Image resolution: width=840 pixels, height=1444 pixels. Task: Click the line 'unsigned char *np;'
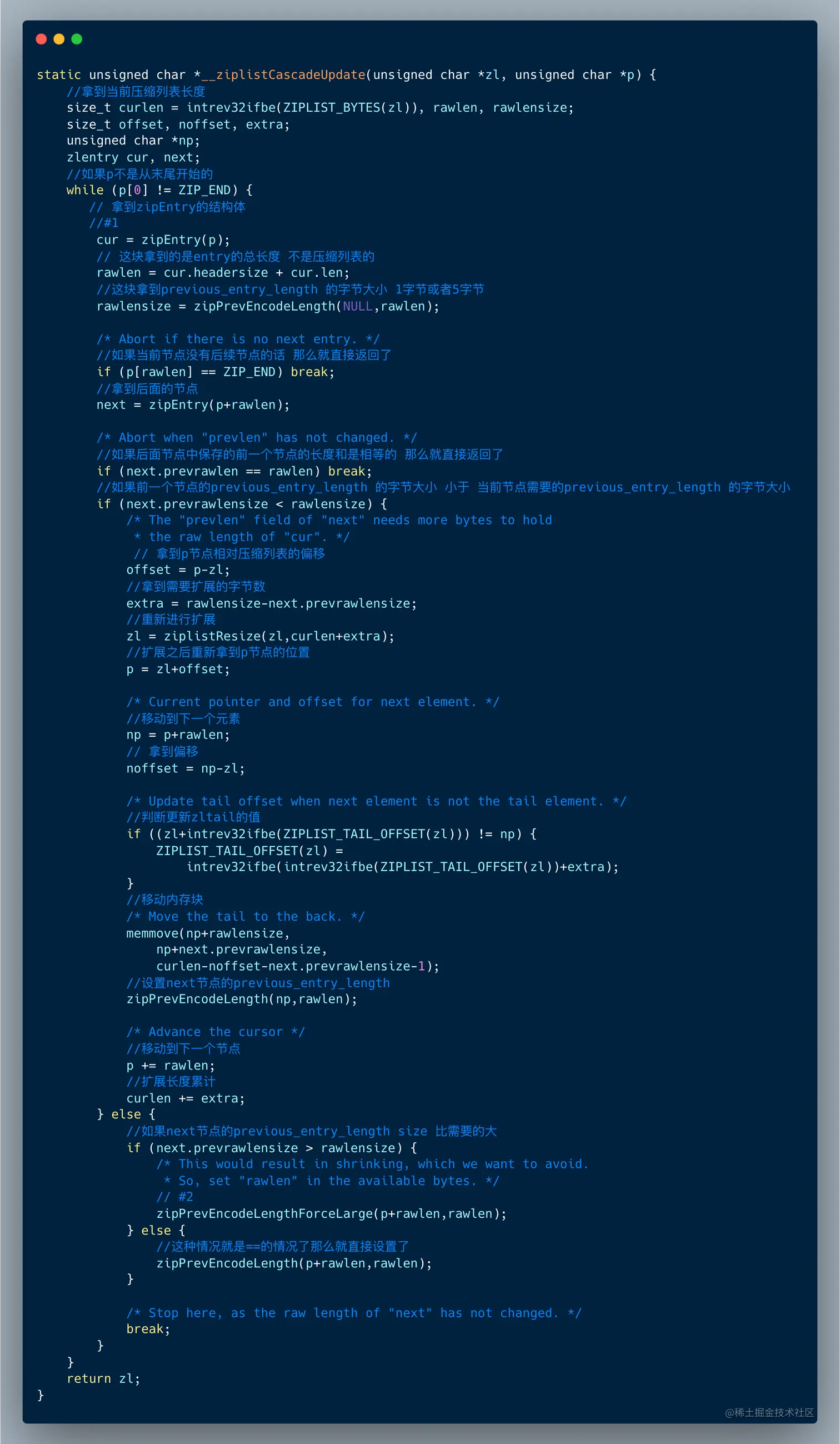(x=133, y=141)
